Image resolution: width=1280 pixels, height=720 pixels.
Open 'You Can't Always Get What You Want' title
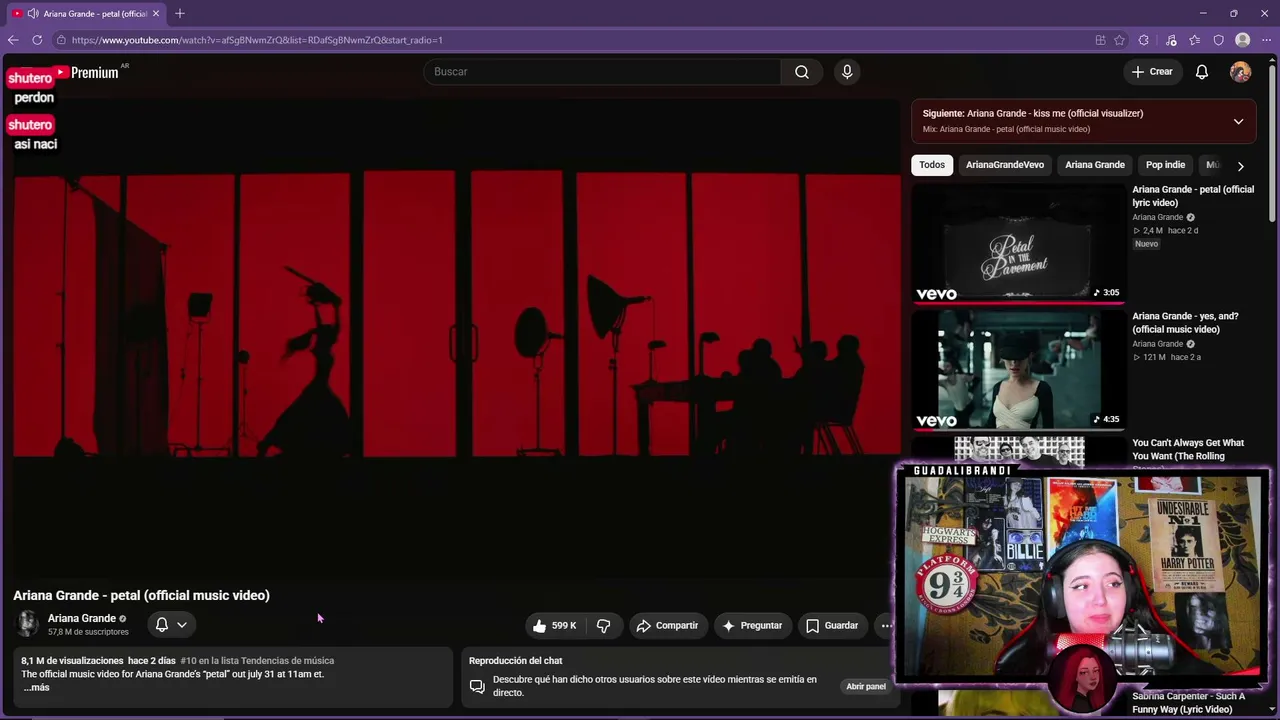[1188, 450]
